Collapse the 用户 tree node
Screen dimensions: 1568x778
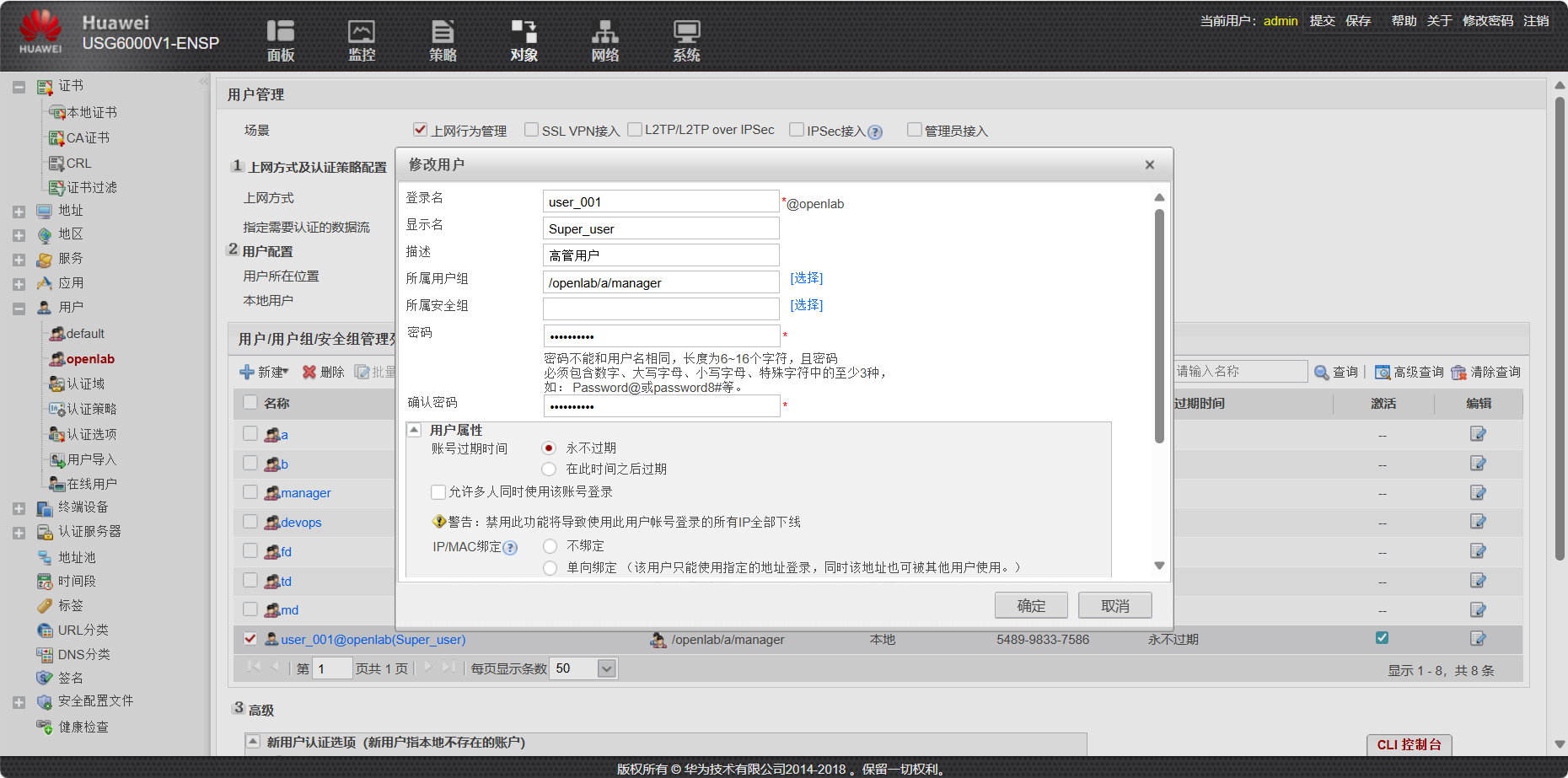[x=19, y=309]
